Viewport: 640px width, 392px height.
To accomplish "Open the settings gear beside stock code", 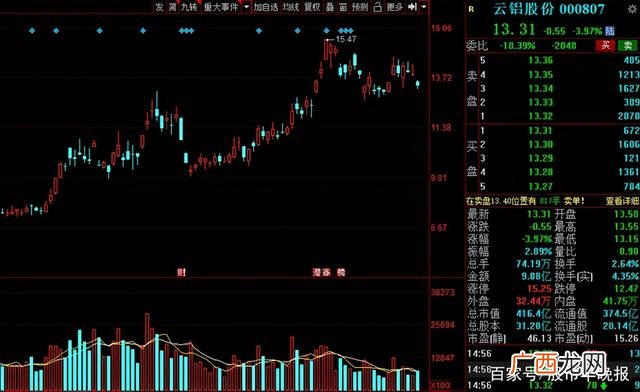I will 633,9.
